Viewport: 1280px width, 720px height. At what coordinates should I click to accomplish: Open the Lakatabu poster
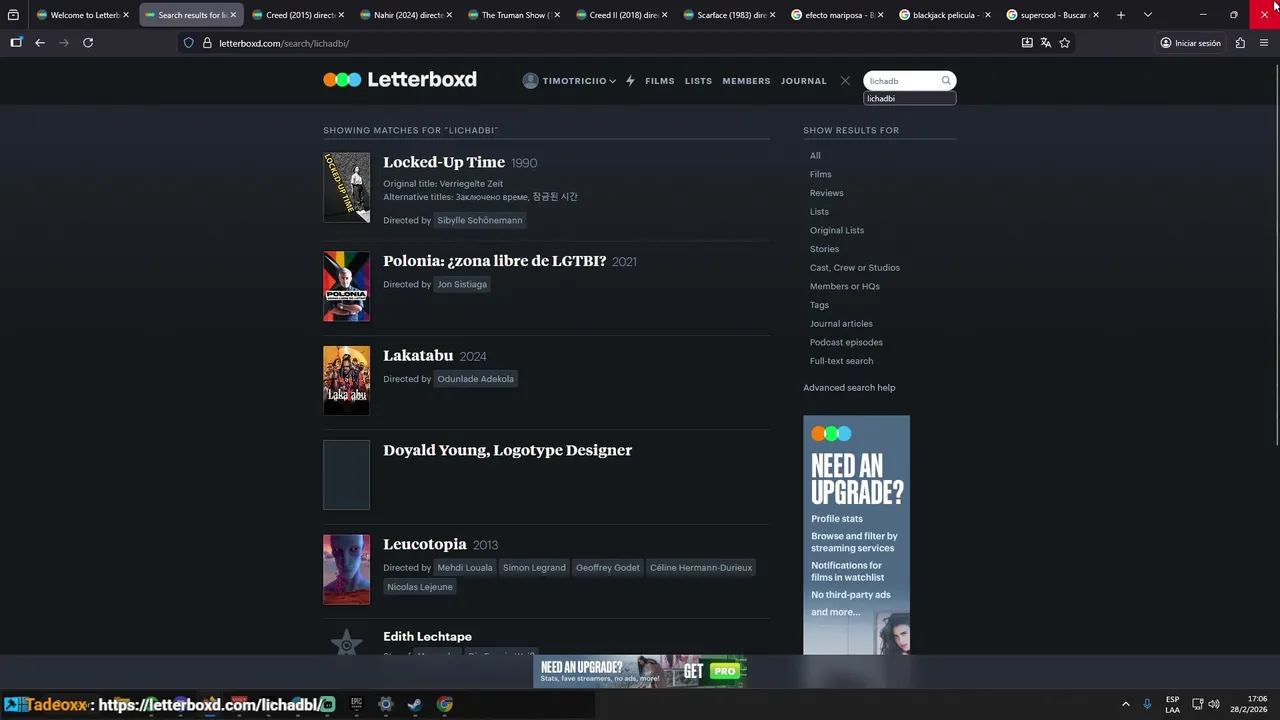346,380
